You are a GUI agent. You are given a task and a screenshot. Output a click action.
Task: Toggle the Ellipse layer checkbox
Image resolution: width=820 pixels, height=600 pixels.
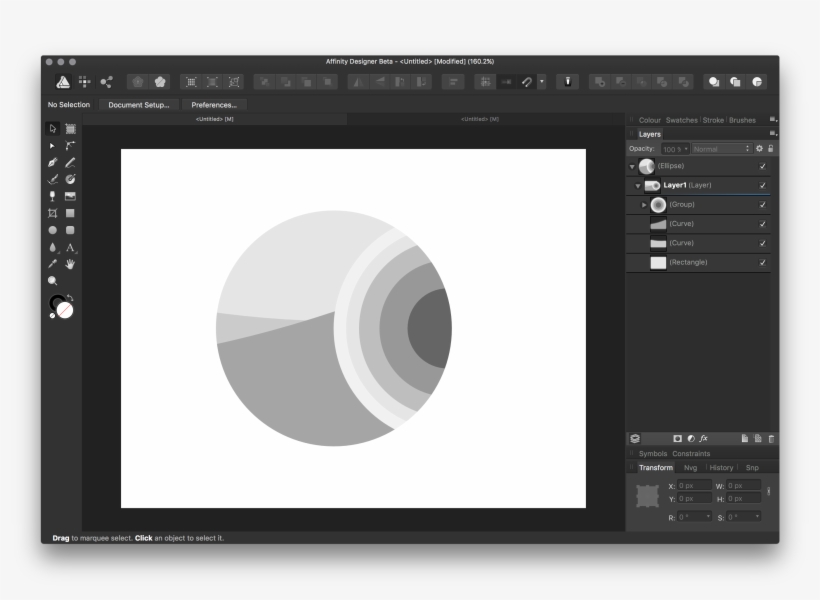click(x=764, y=167)
